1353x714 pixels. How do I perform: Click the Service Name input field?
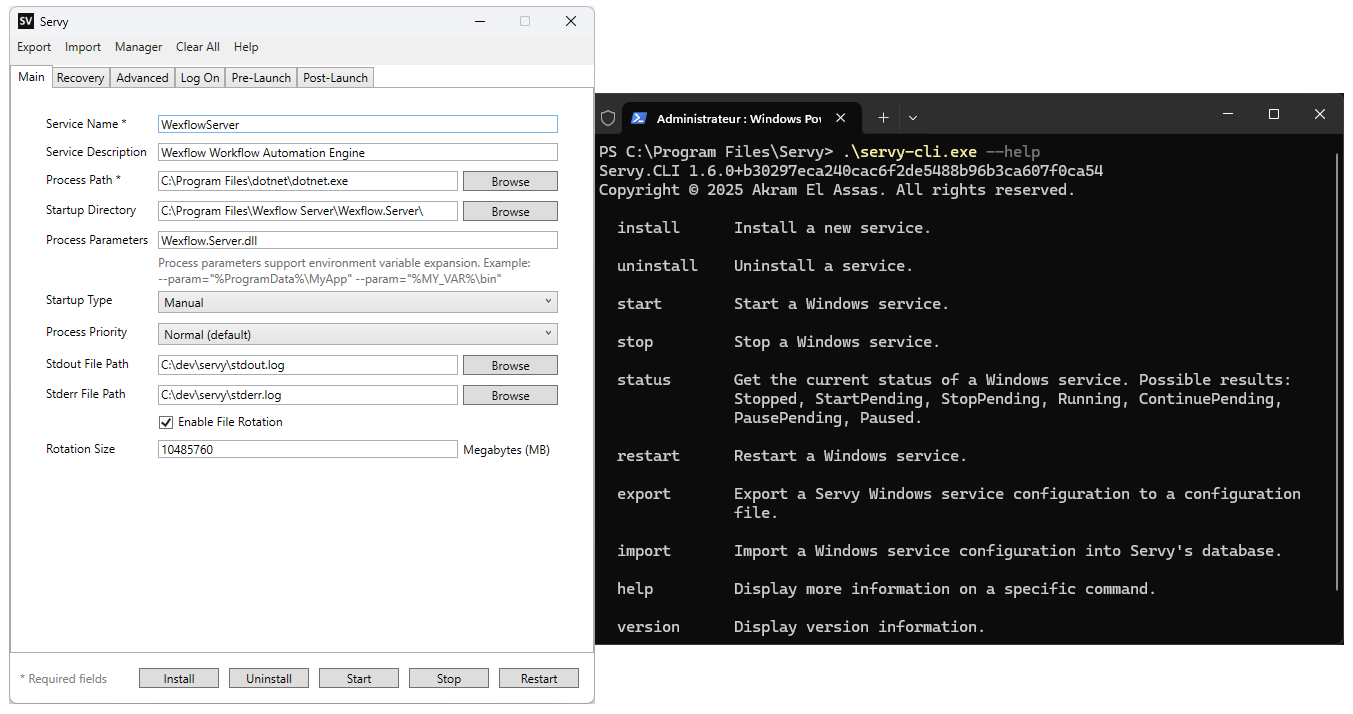358,124
